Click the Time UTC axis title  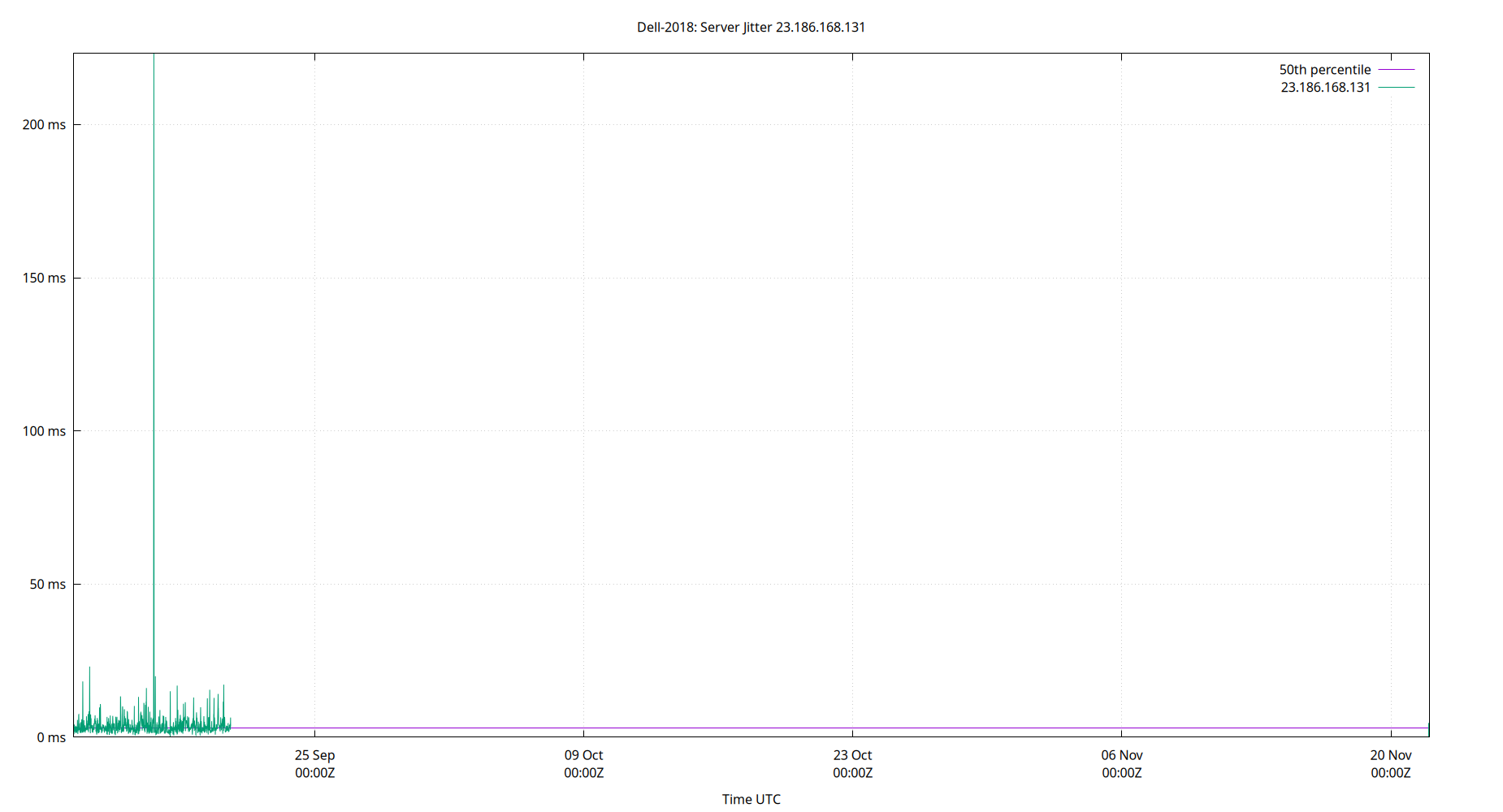tap(751, 799)
